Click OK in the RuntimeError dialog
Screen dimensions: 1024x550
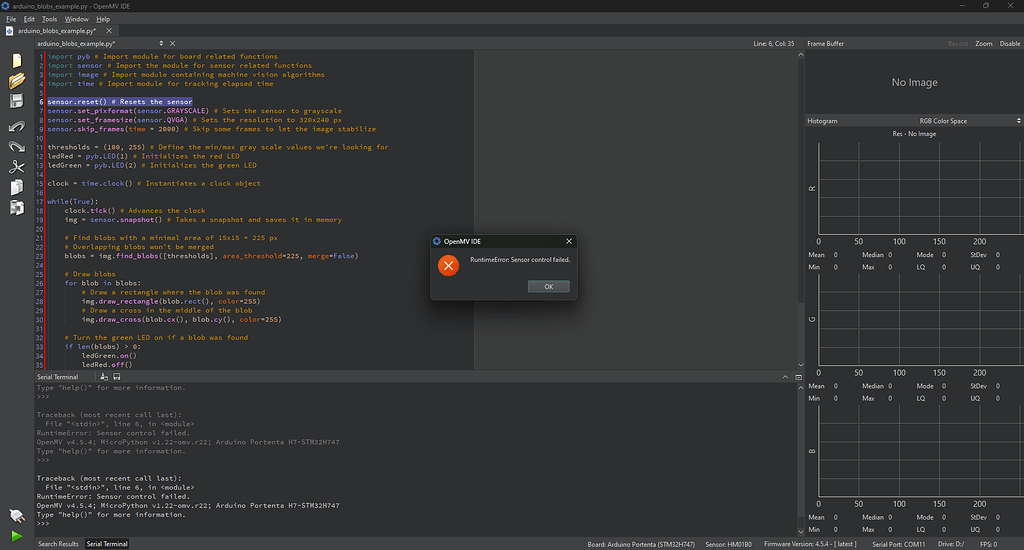pos(549,287)
